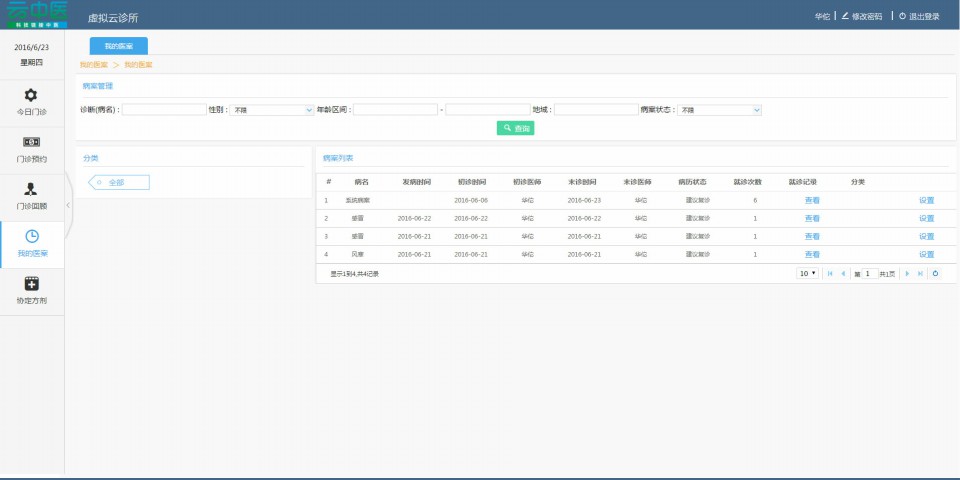Open the 病案状态 status dropdown

pos(720,110)
